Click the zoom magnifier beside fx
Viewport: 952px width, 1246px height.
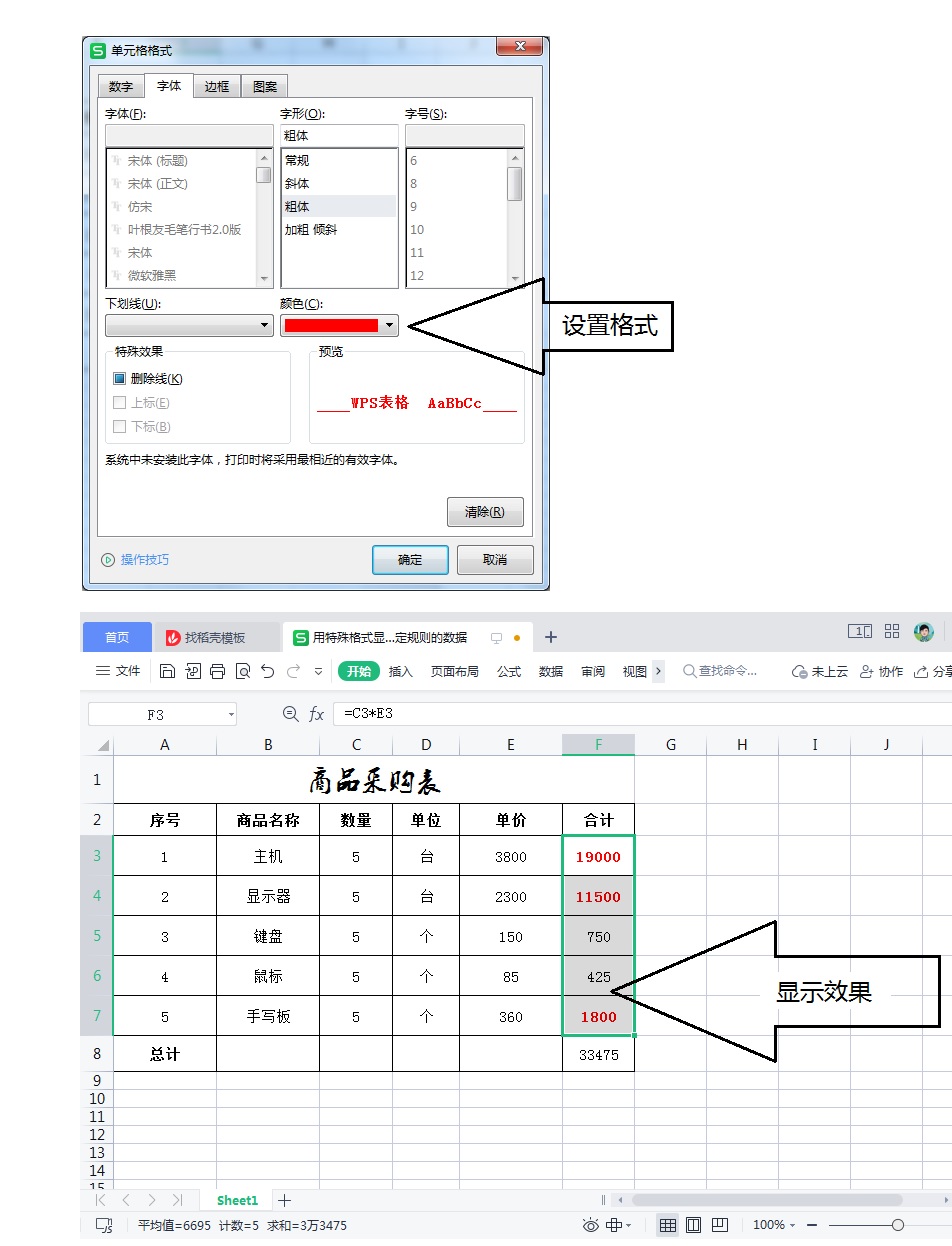coord(291,714)
